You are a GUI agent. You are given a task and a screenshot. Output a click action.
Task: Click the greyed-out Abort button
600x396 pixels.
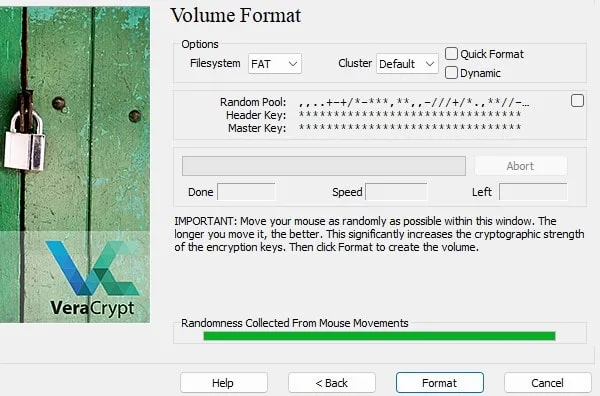(x=520, y=166)
